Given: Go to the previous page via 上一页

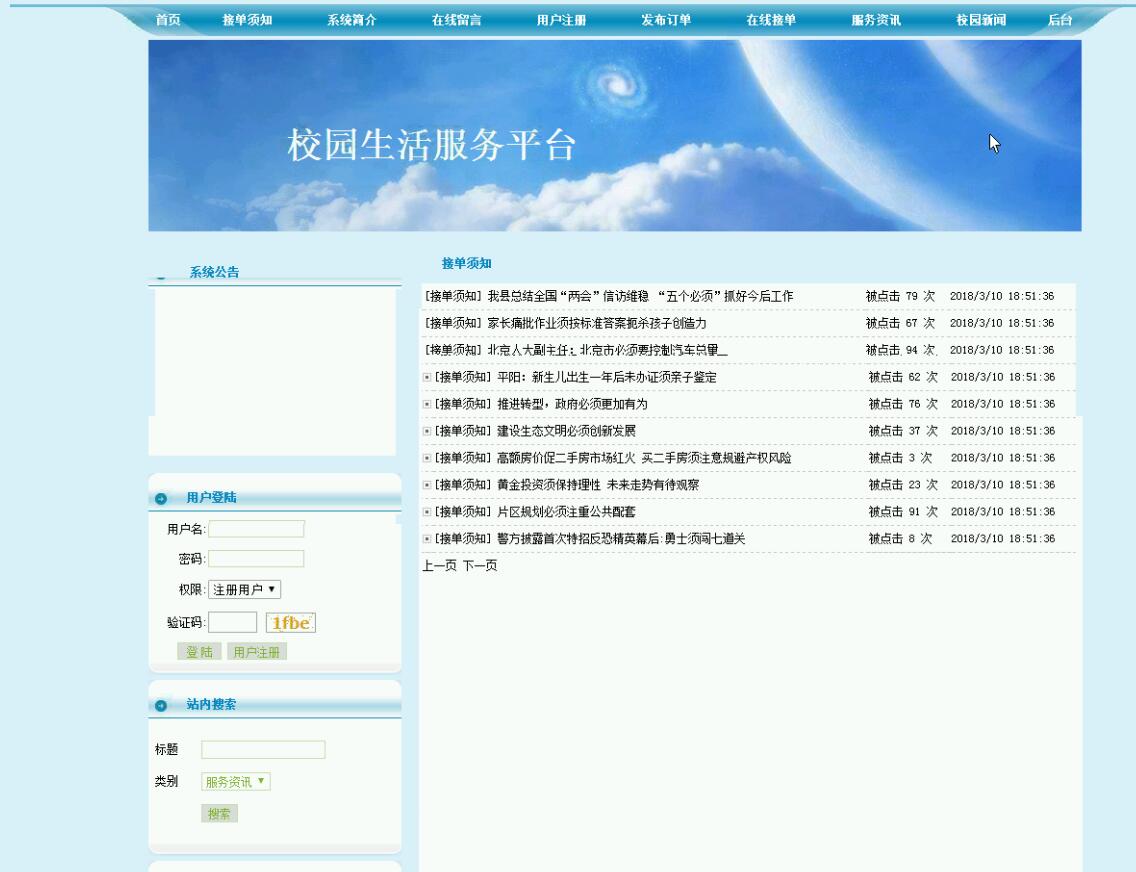Looking at the screenshot, I should (x=440, y=566).
